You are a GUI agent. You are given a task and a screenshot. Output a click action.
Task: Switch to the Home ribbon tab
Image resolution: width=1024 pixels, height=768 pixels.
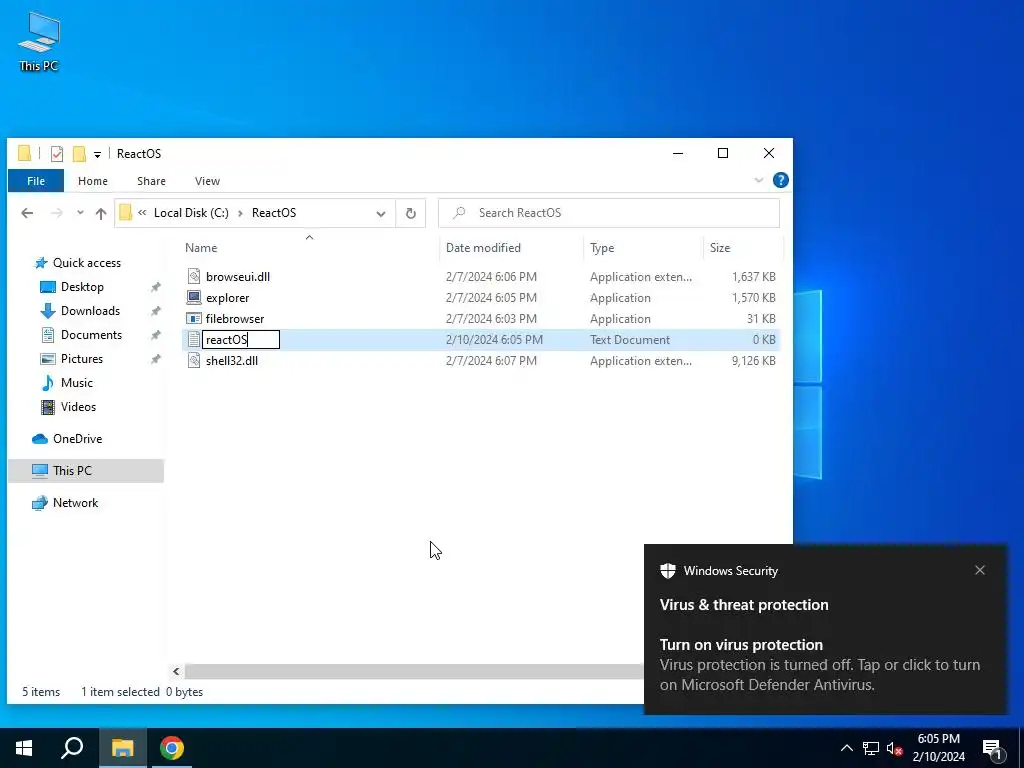pyautogui.click(x=93, y=181)
